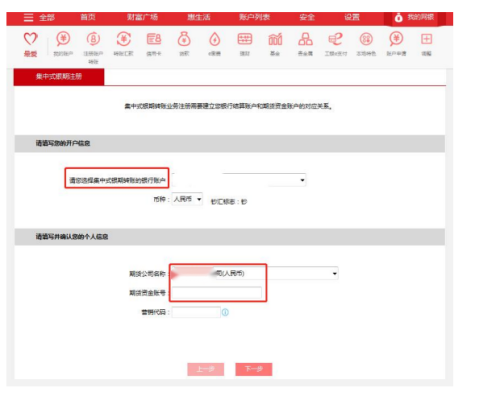
Task: Click the 下一步 next button
Action: (x=254, y=369)
